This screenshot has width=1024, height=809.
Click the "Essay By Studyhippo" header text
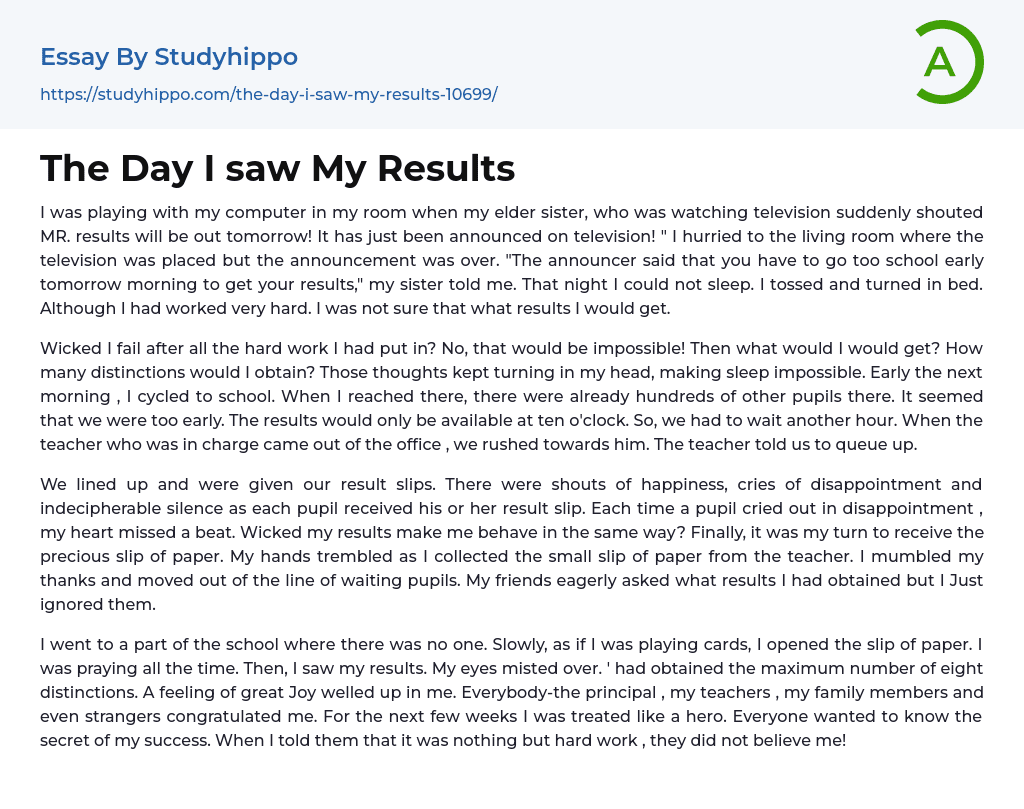click(x=169, y=57)
